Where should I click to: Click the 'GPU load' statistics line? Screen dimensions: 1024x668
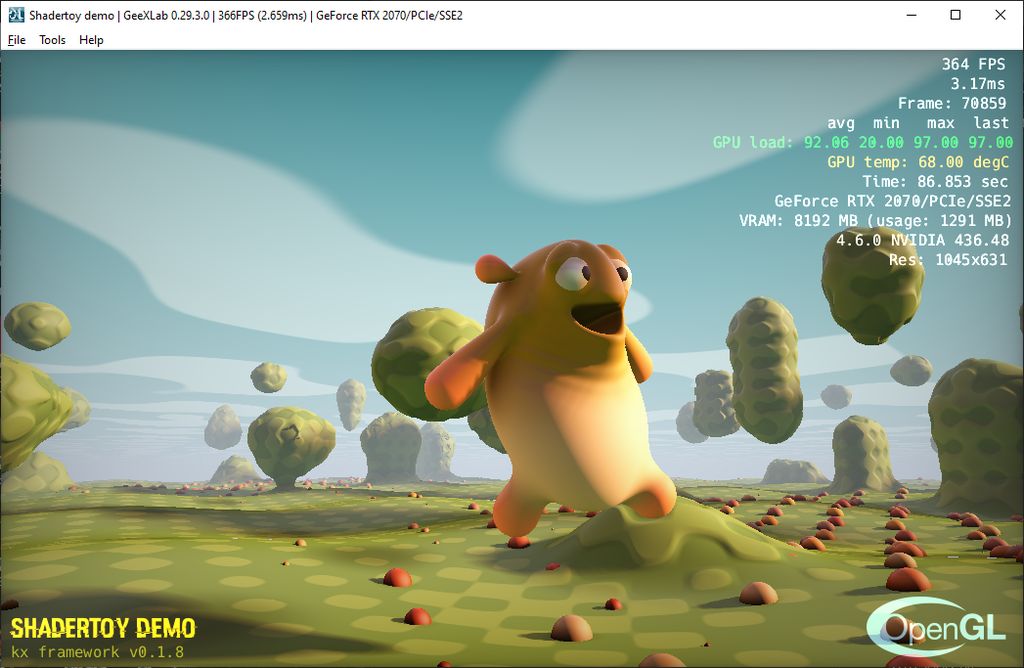[862, 142]
